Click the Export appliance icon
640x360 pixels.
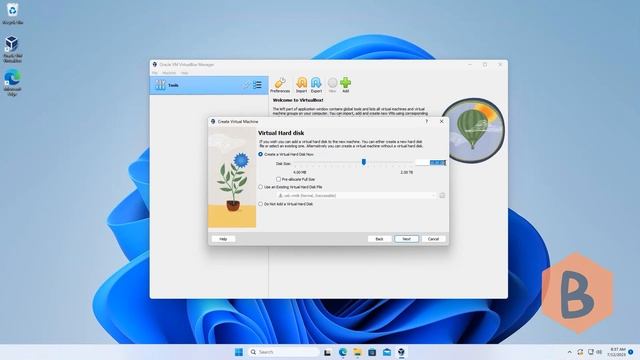tap(316, 85)
